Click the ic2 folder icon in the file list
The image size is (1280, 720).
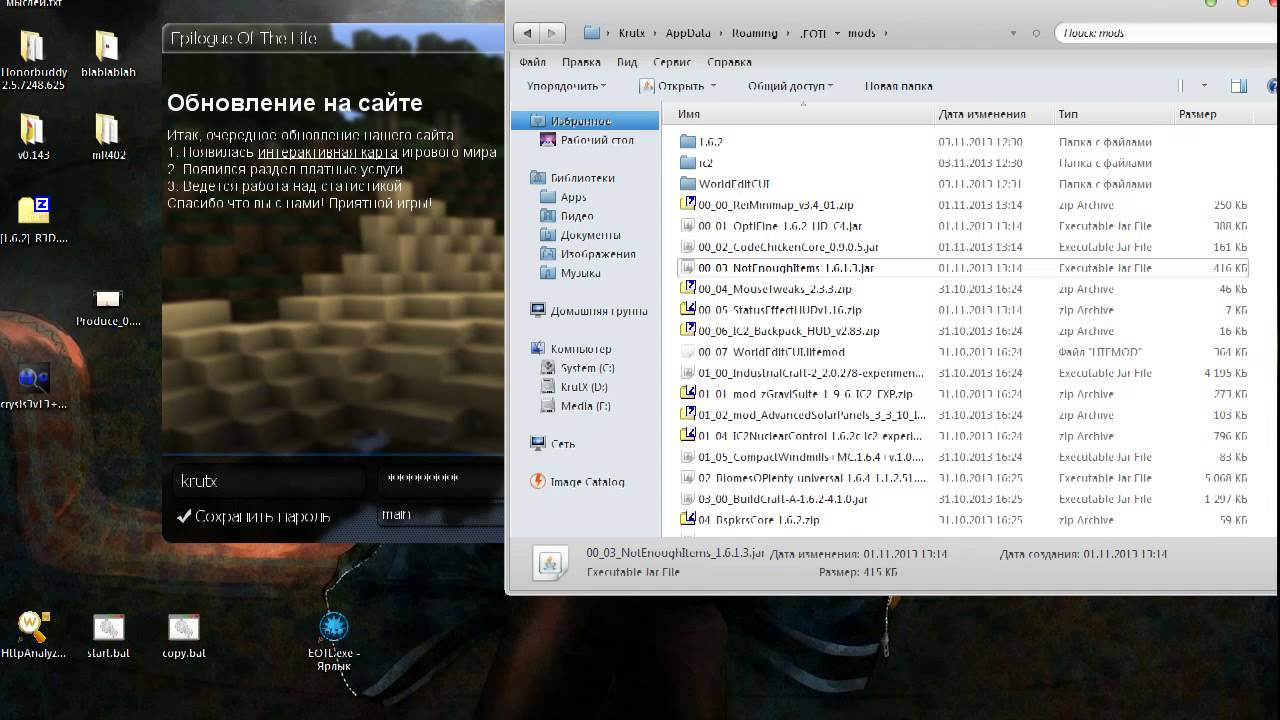click(x=687, y=163)
